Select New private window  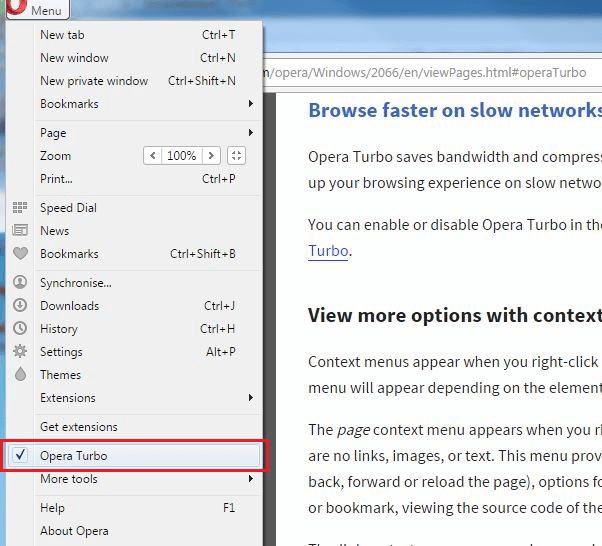pos(94,81)
